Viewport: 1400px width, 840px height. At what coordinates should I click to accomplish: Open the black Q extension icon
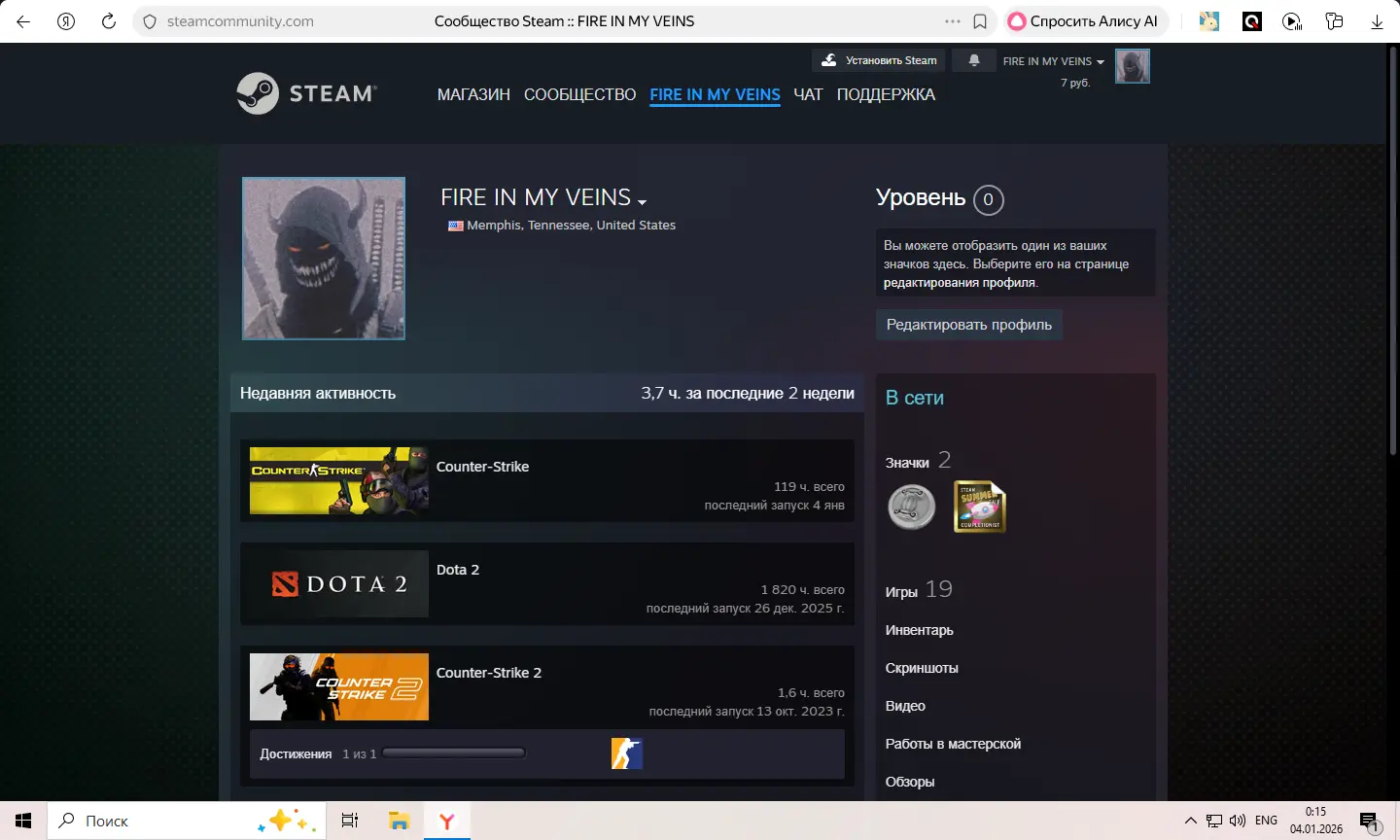[1252, 21]
